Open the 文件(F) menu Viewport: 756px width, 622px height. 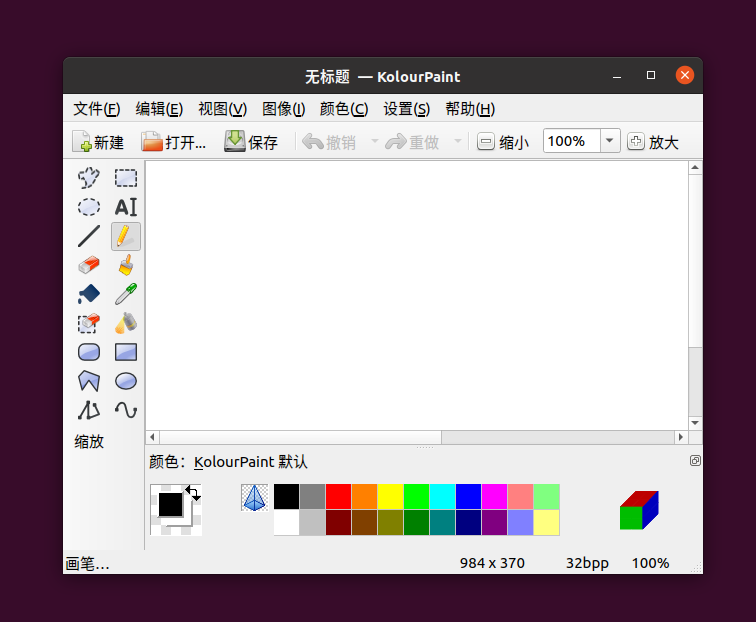click(x=96, y=108)
